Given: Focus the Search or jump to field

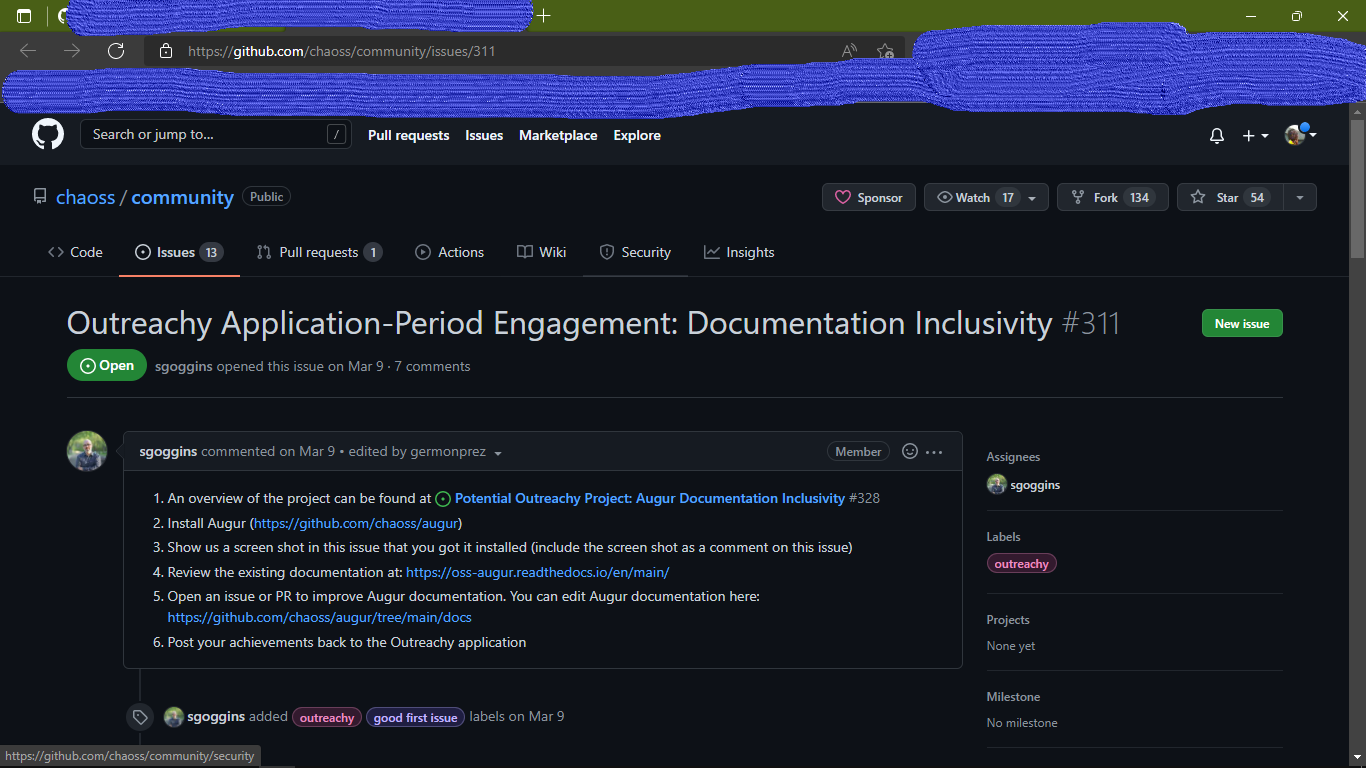Looking at the screenshot, I should click(216, 135).
